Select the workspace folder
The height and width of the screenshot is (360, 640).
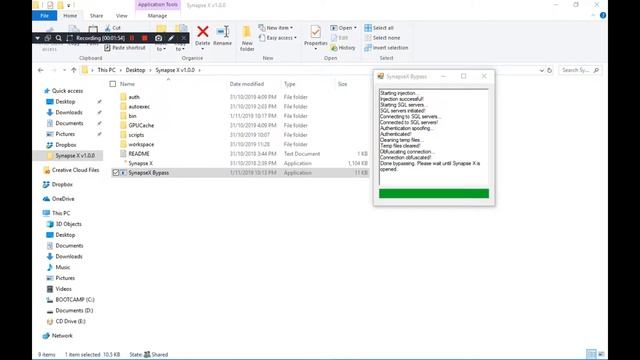141,144
